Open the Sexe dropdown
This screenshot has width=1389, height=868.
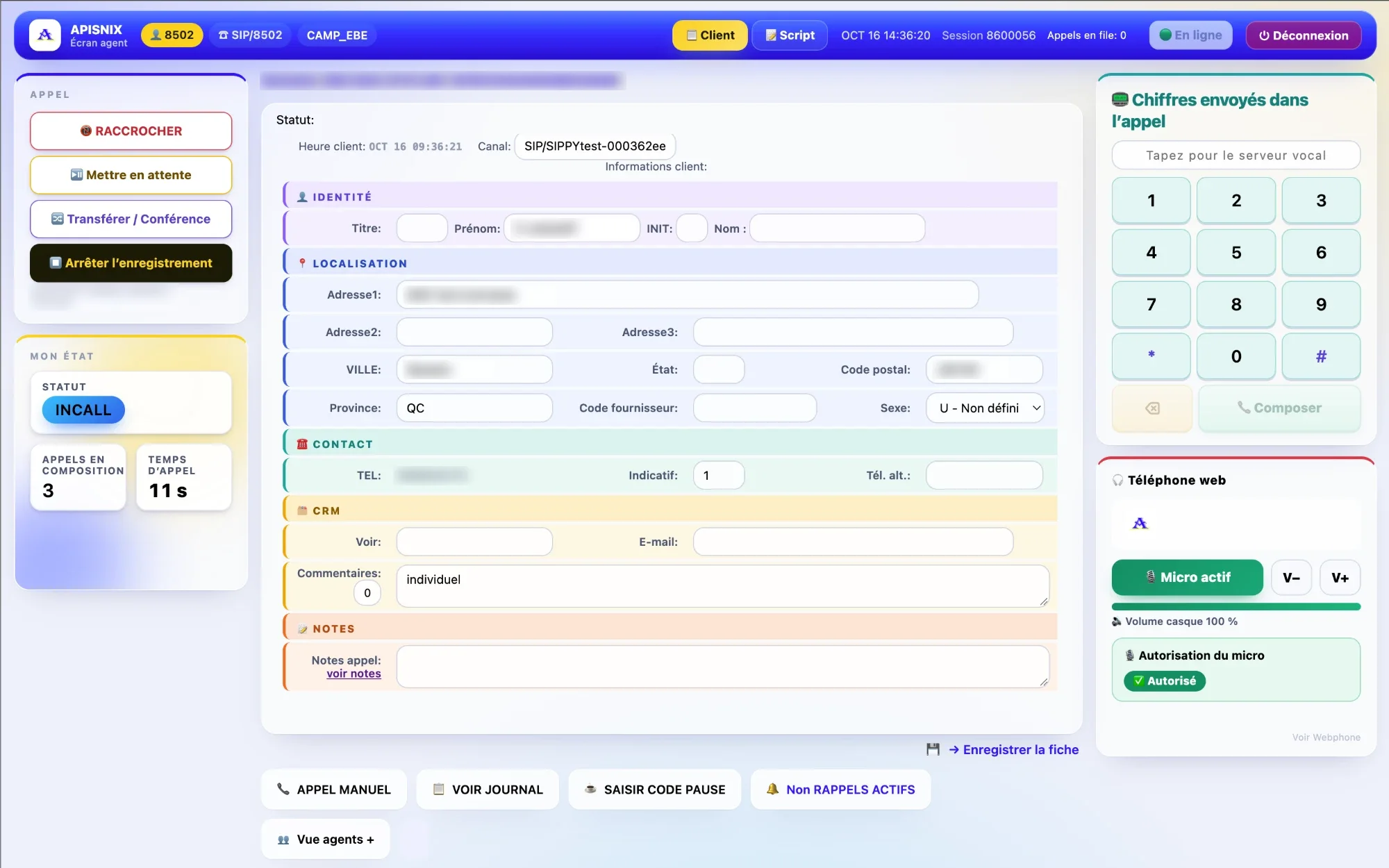[x=985, y=408]
